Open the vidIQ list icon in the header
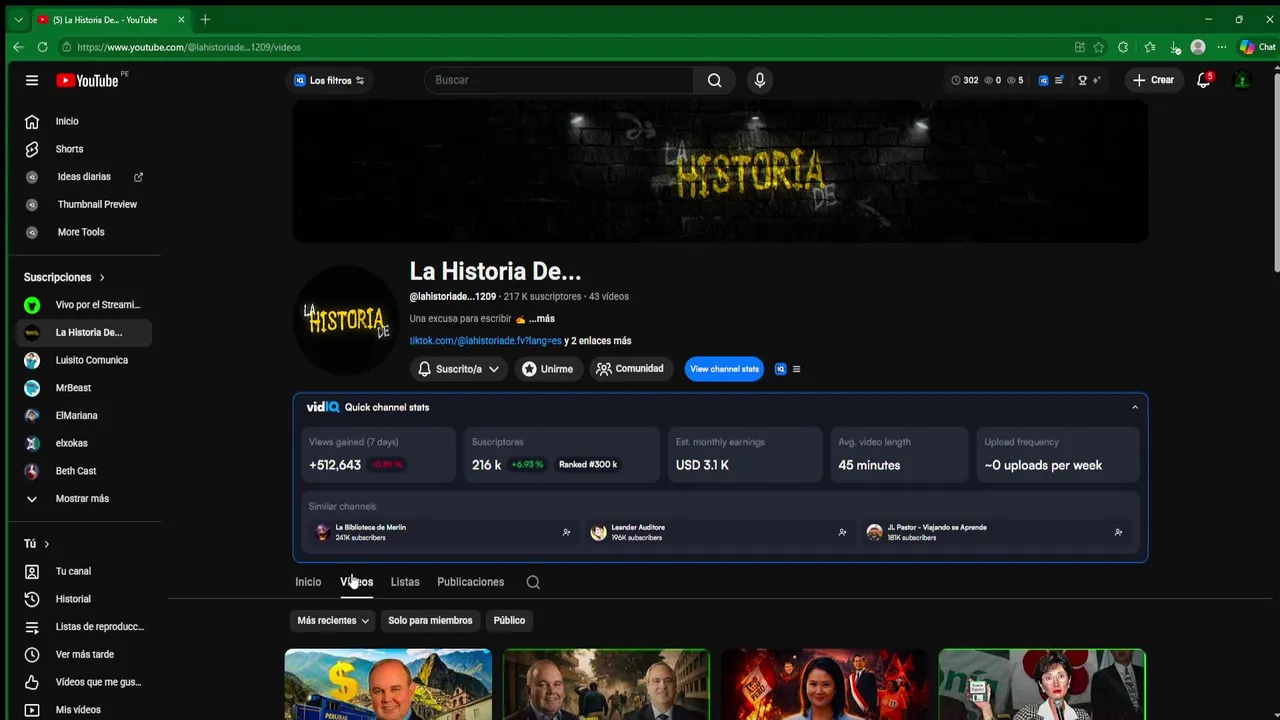Screen dimensions: 1280x720 1059,80
